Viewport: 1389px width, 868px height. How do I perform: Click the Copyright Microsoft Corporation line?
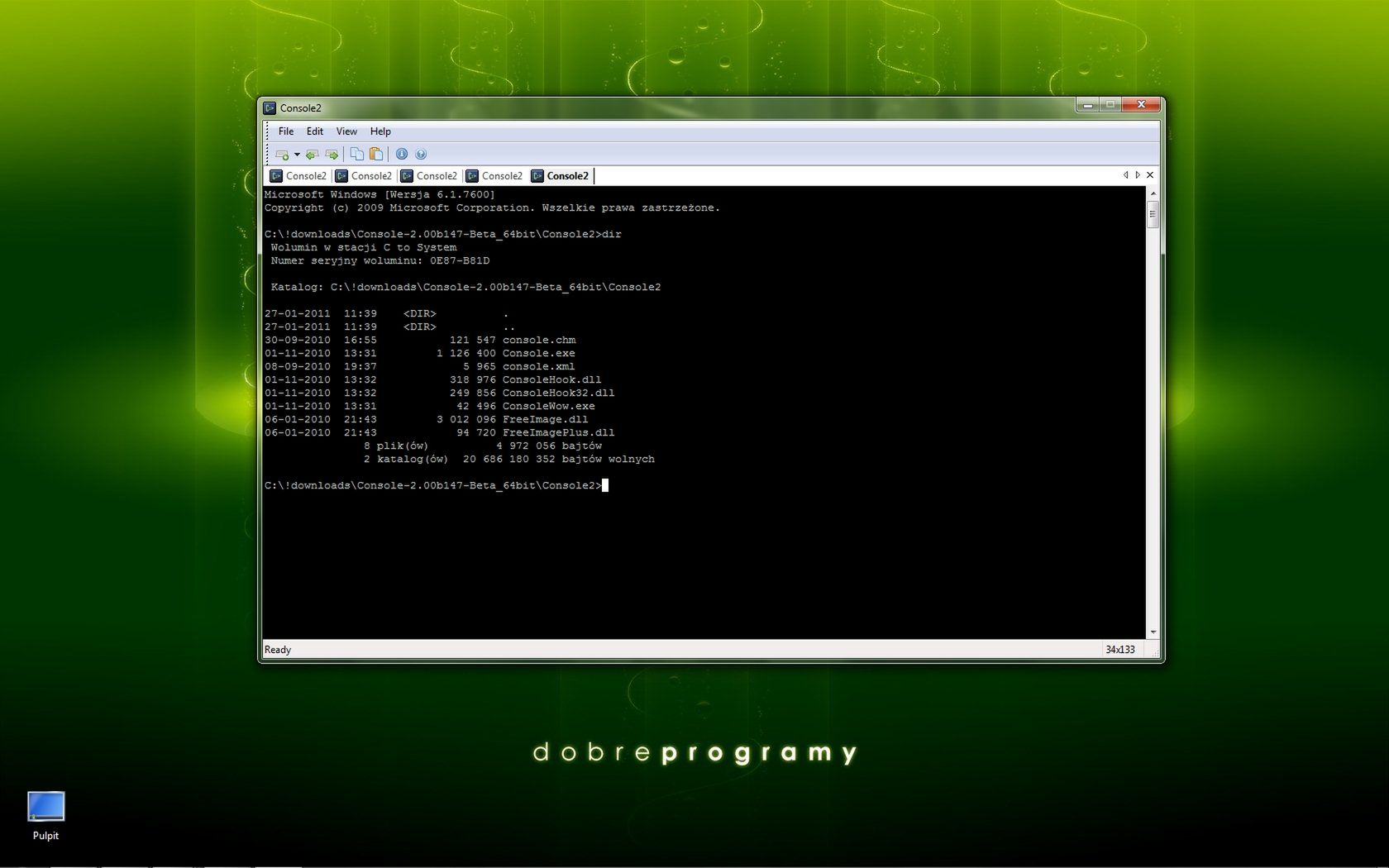(493, 207)
